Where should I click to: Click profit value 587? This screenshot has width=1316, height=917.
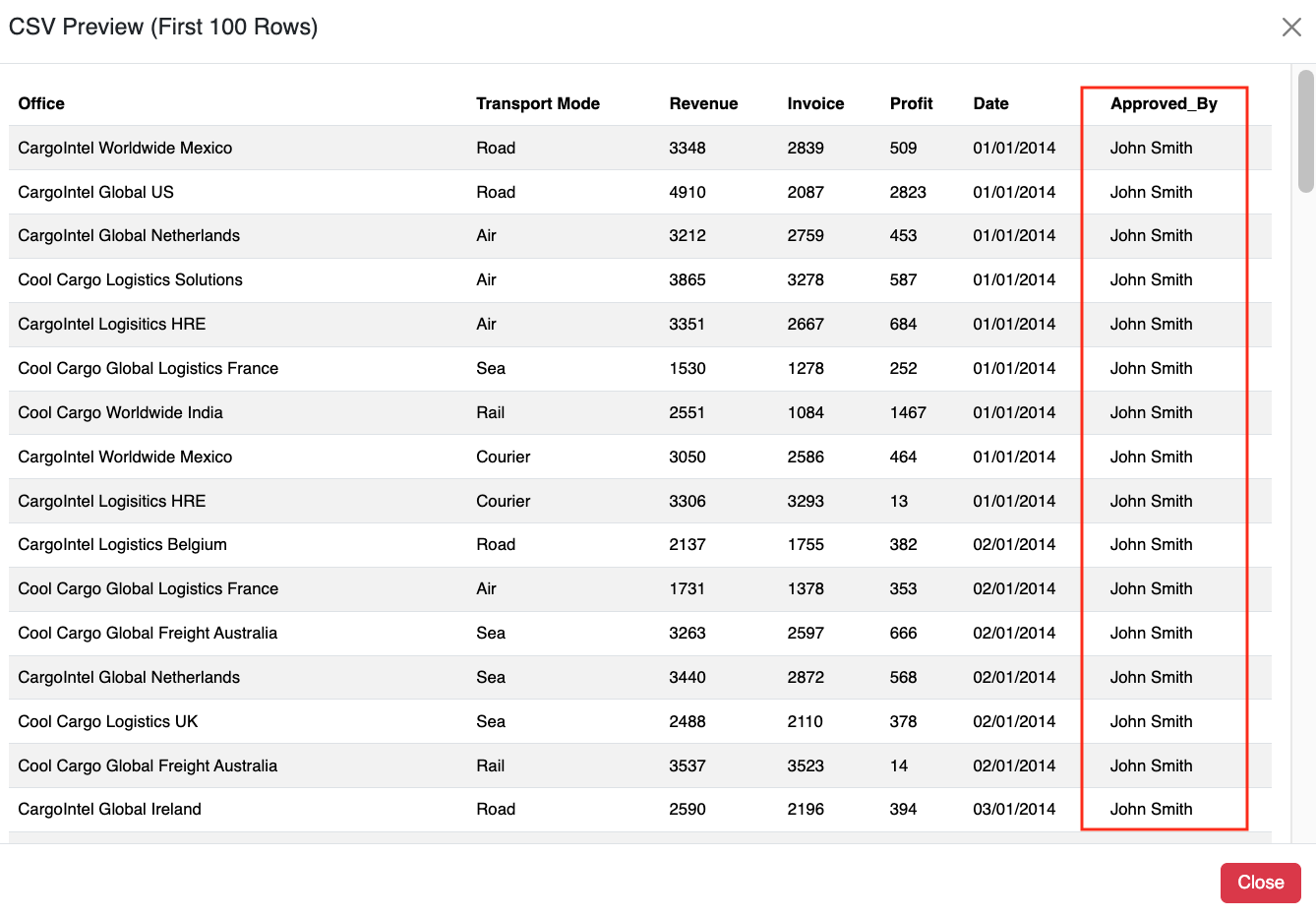tap(903, 279)
